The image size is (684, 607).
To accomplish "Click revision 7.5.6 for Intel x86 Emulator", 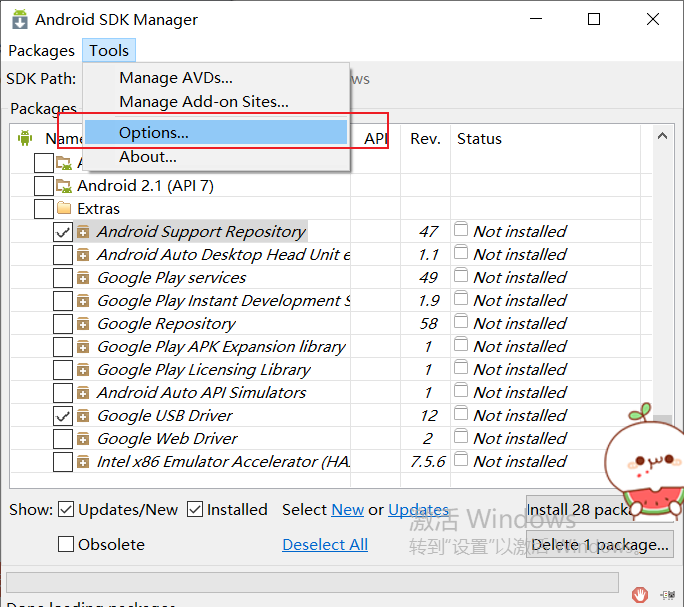I will point(428,462).
